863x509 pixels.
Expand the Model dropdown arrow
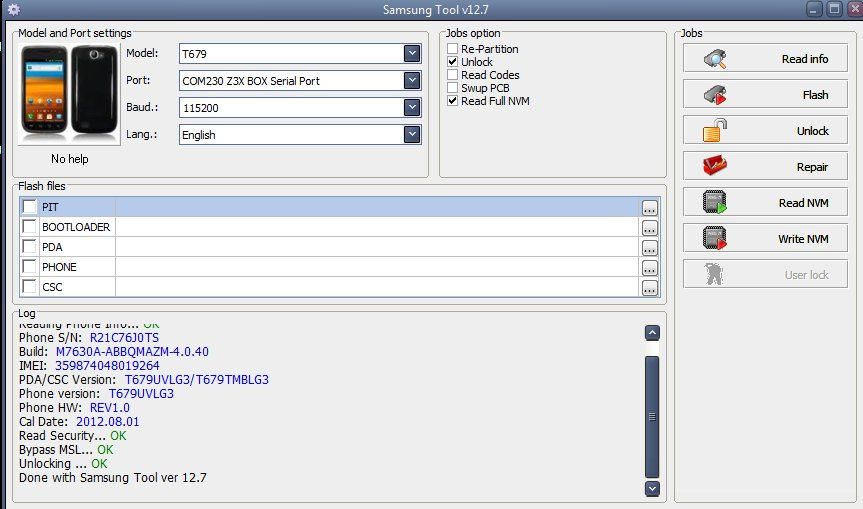tap(412, 53)
